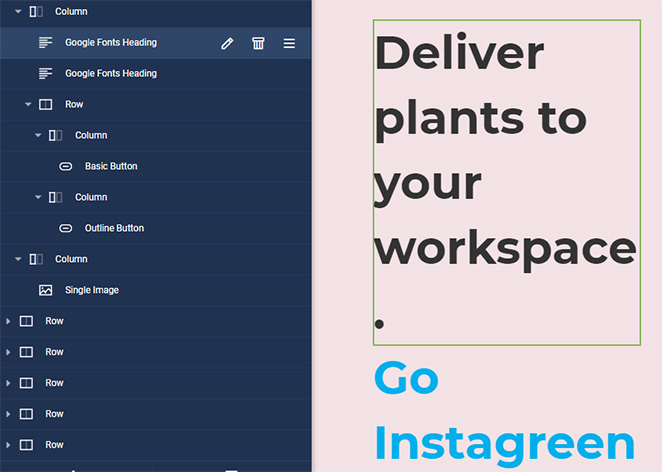This screenshot has height=472, width=662.
Task: Collapse the expanded Row containing the buttons
Action: click(28, 104)
